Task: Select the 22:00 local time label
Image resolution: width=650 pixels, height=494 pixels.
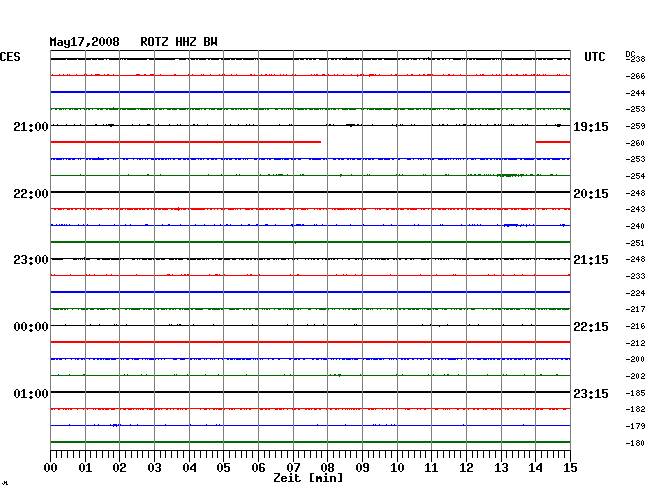Action: (x=31, y=194)
